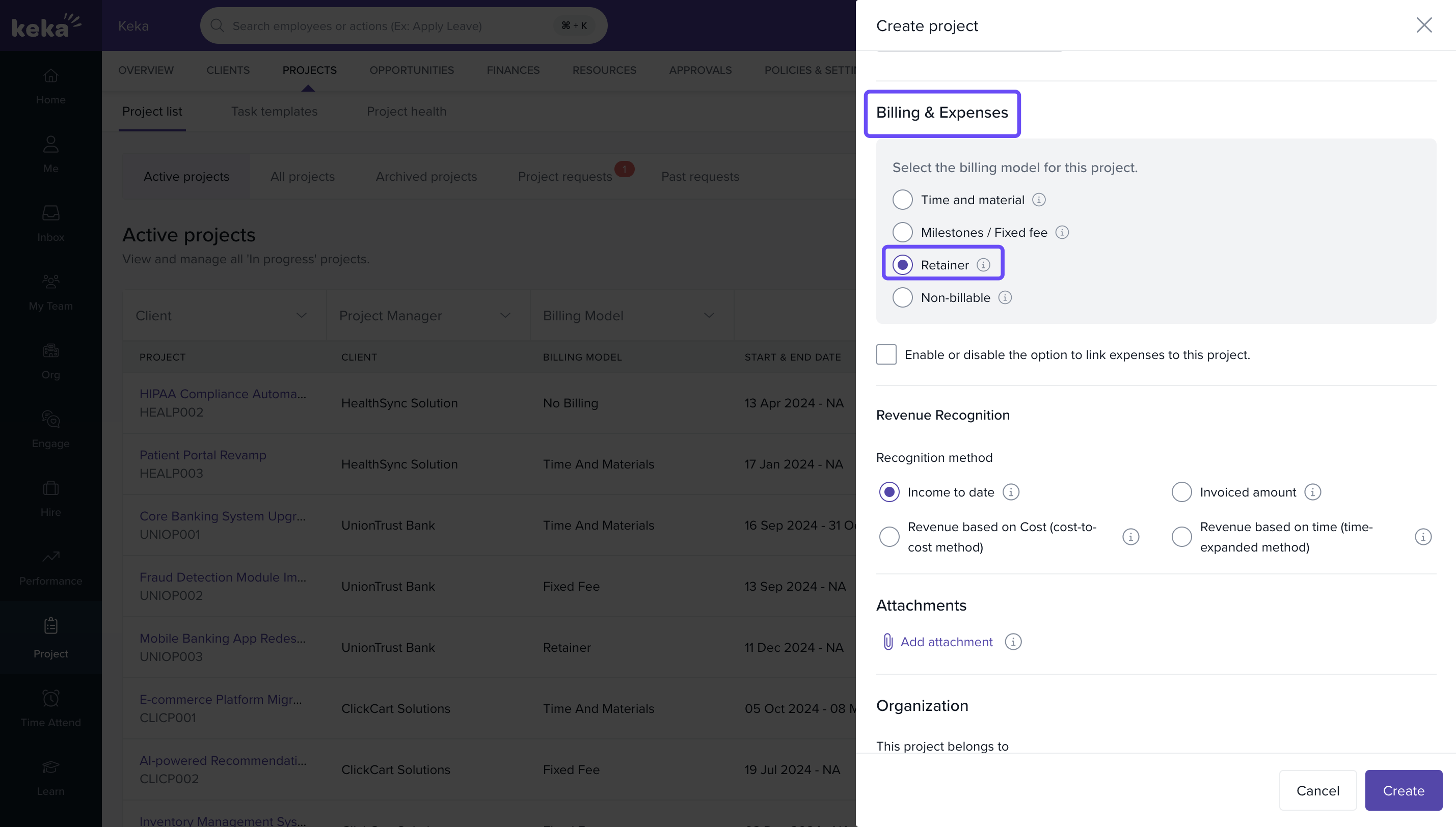Click info icon beside Invoiced amount
Viewport: 1456px width, 827px height.
[x=1312, y=492]
